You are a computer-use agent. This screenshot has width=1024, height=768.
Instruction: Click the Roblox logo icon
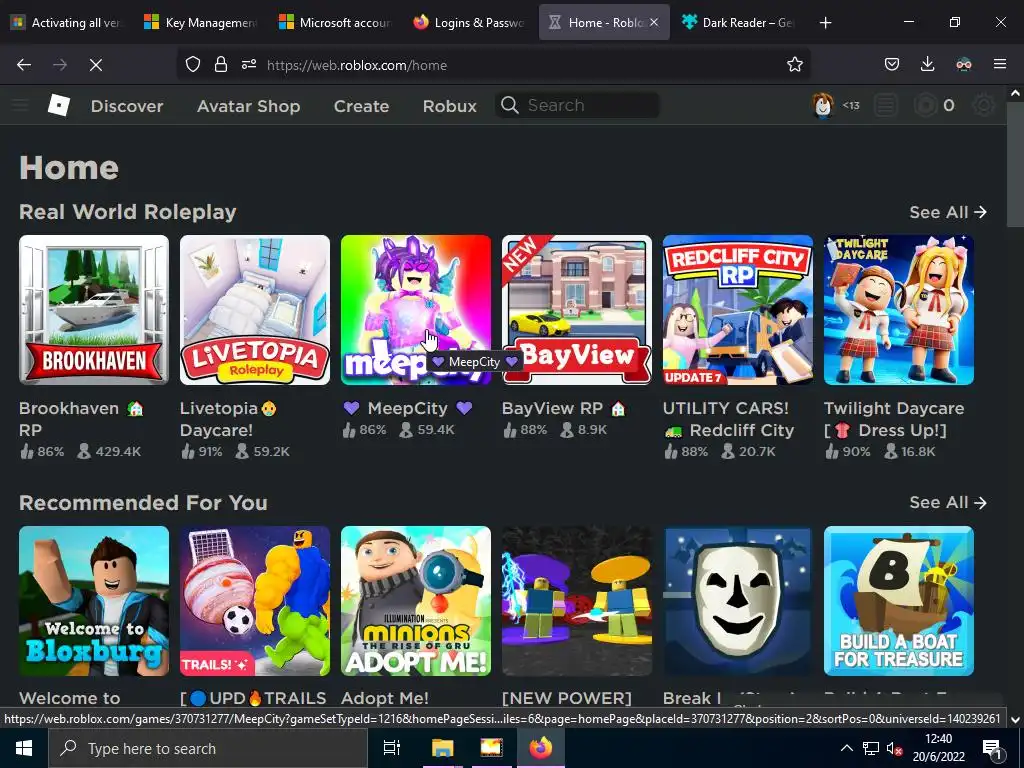click(59, 104)
